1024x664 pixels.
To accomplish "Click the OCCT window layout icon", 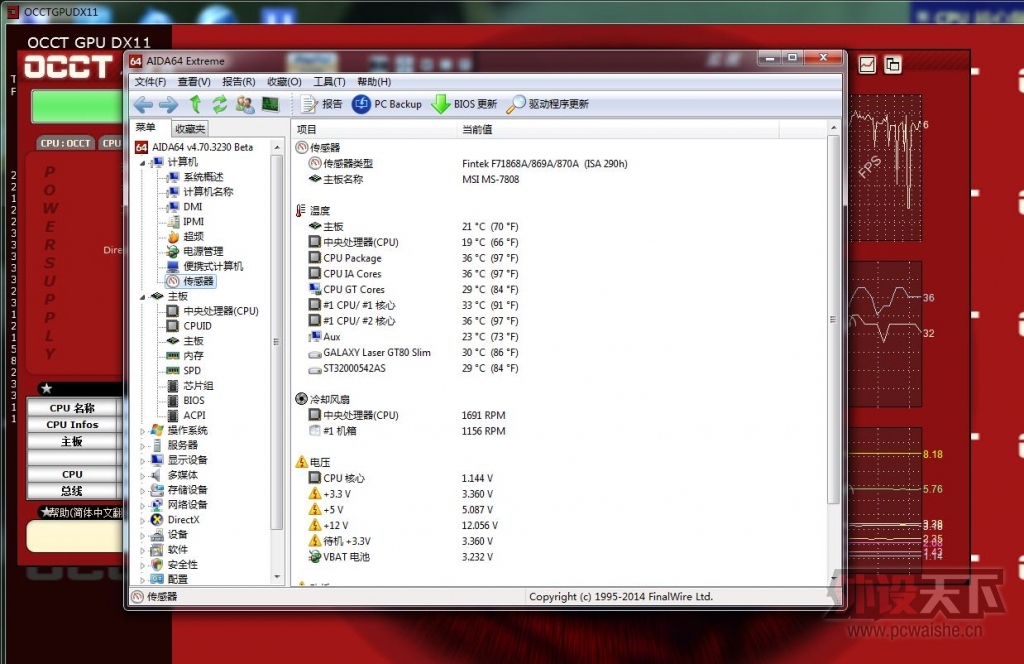I will click(892, 65).
